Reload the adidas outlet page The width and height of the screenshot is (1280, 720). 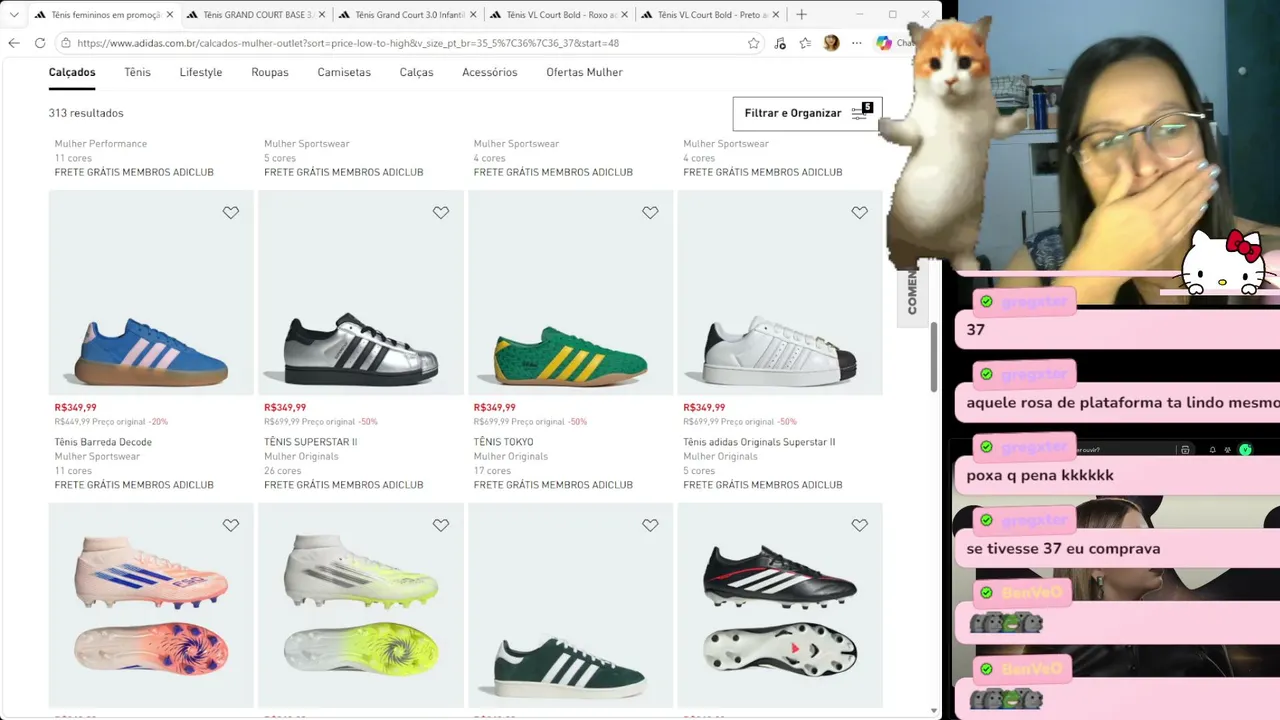click(x=40, y=43)
